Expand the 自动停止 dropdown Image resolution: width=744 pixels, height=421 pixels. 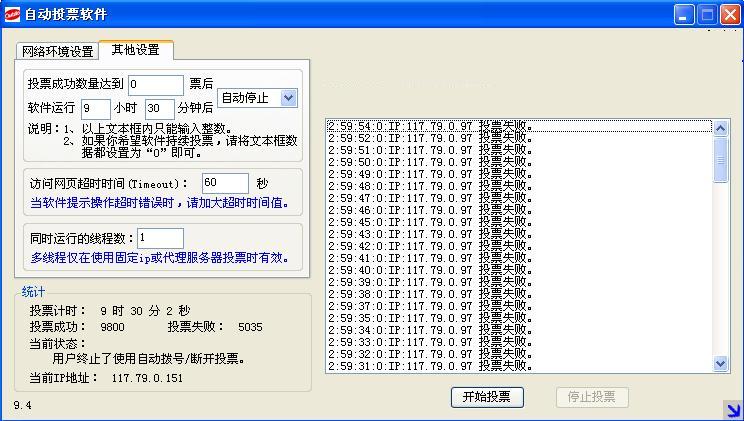tap(289, 97)
